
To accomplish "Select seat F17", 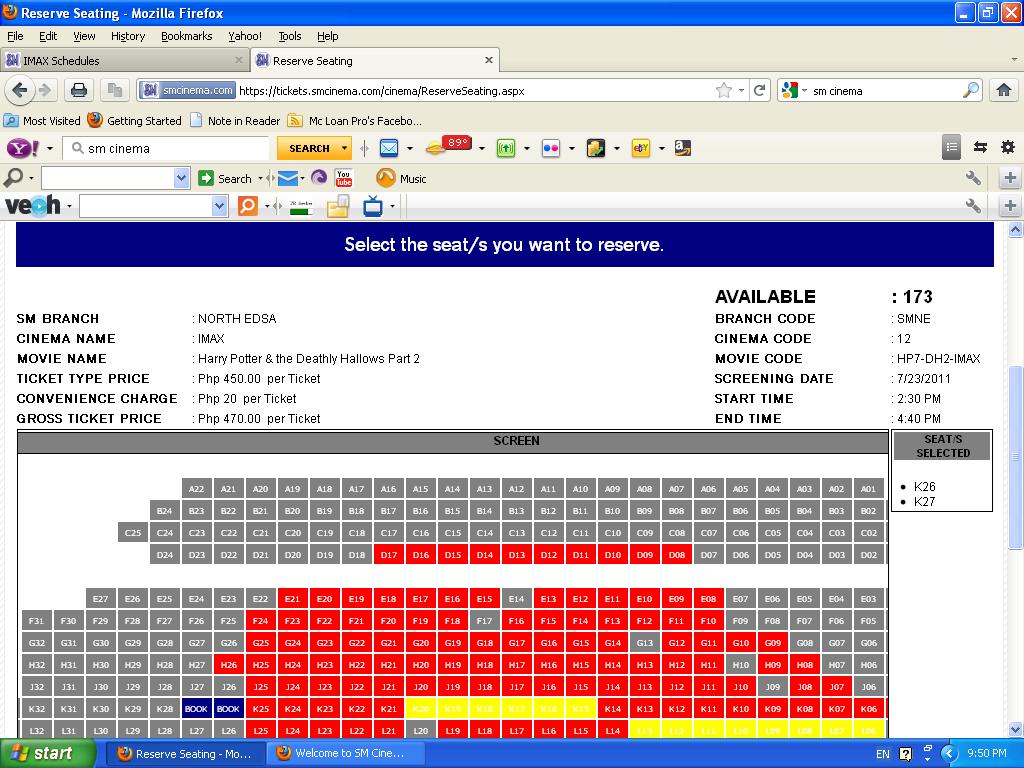I will click(x=484, y=621).
